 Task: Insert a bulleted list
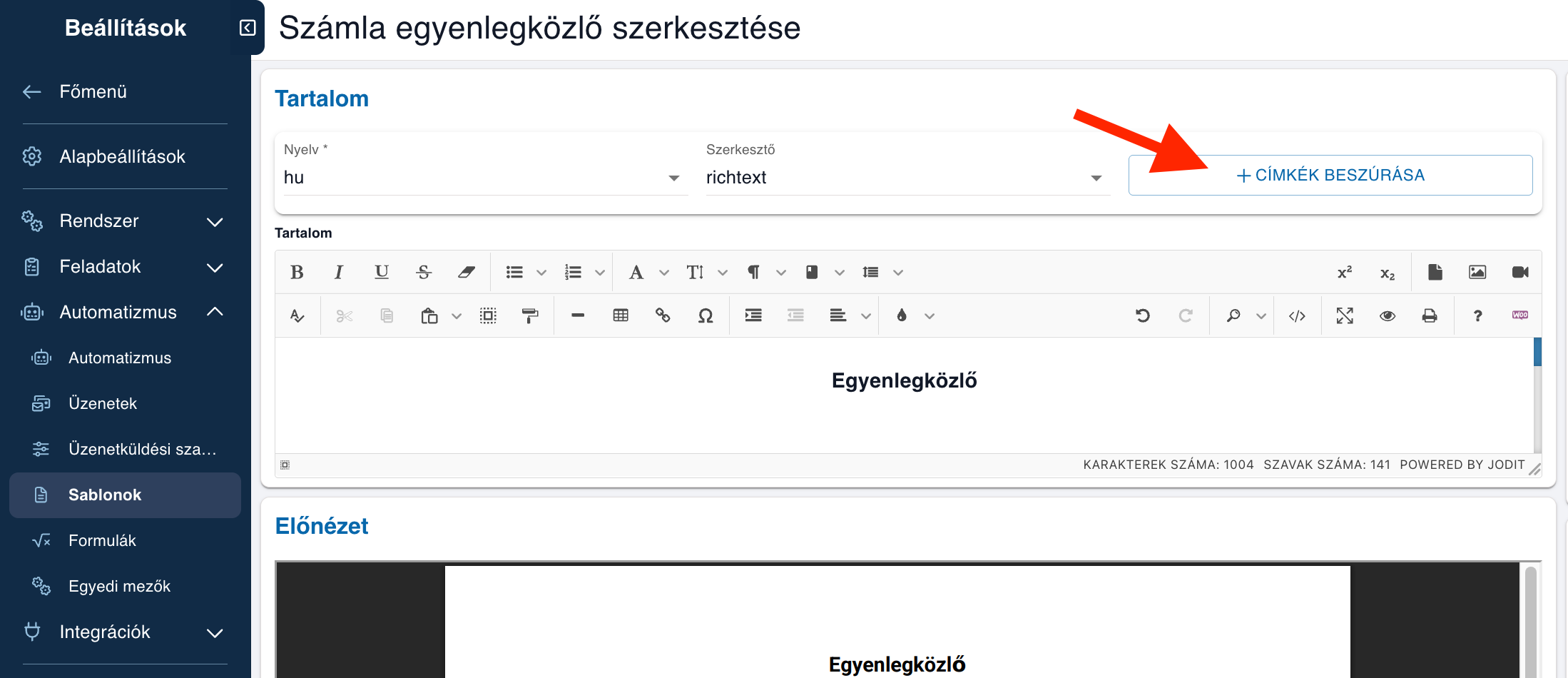(x=514, y=272)
